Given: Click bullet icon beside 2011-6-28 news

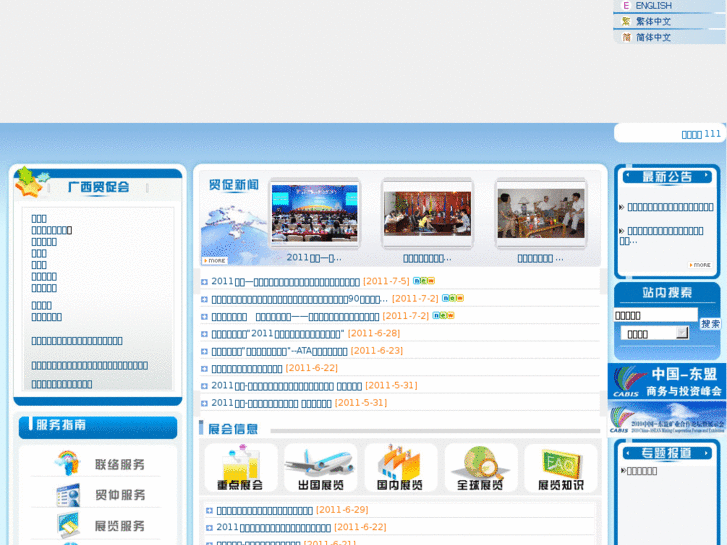Looking at the screenshot, I should click(204, 334).
